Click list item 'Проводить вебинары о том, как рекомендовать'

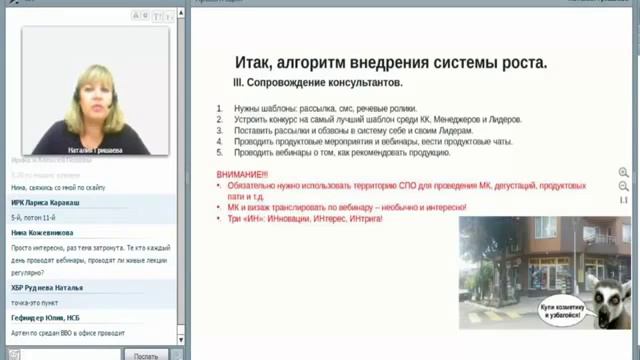pos(342,153)
